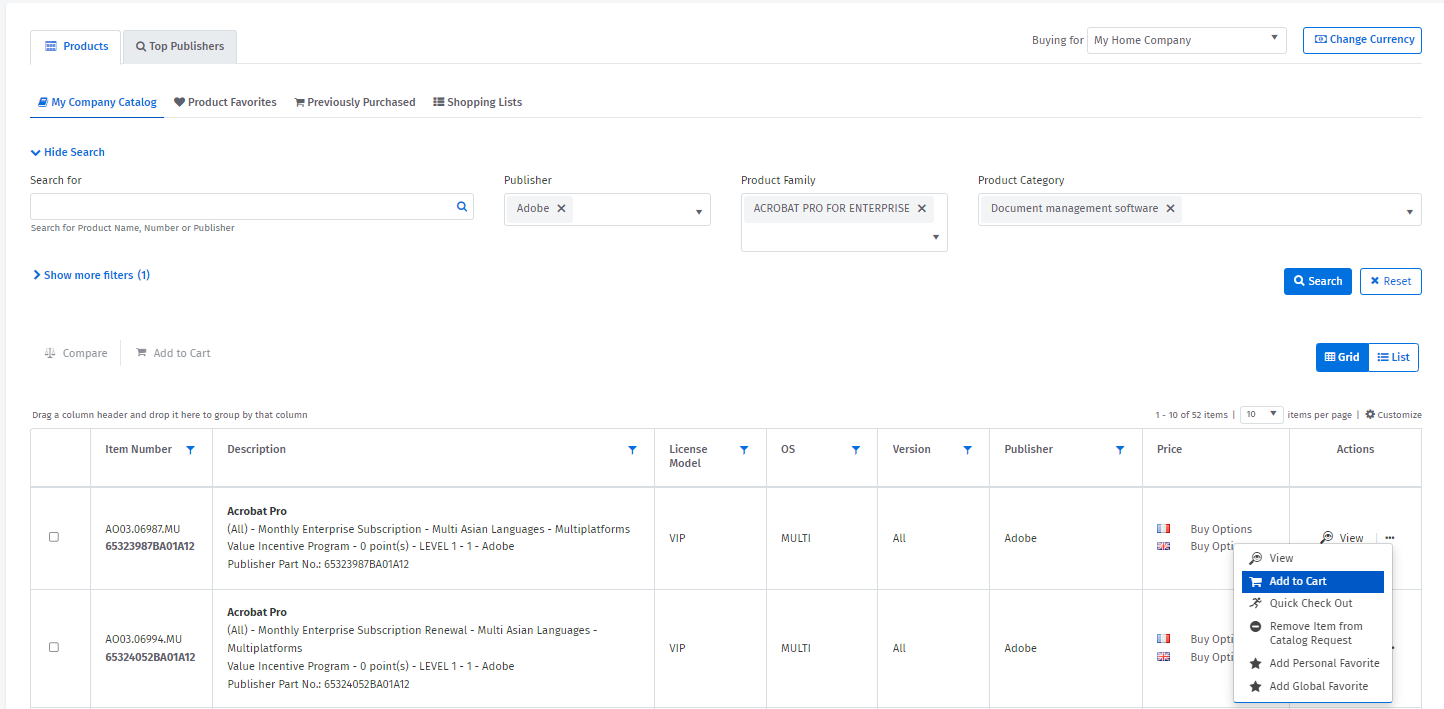1444x709 pixels.
Task: Click filter icon on License Model column
Action: coord(744,450)
